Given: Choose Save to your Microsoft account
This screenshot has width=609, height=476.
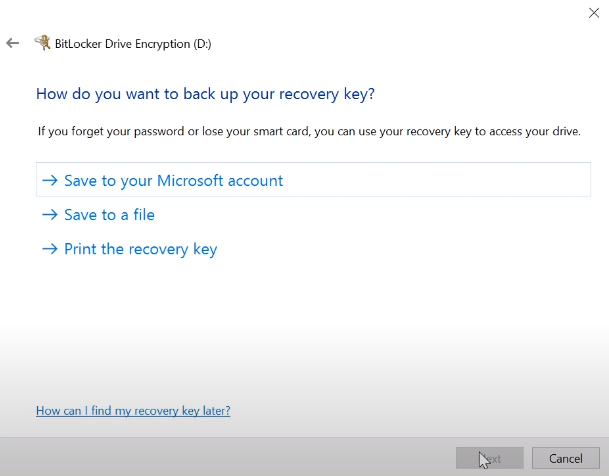Looking at the screenshot, I should [173, 181].
